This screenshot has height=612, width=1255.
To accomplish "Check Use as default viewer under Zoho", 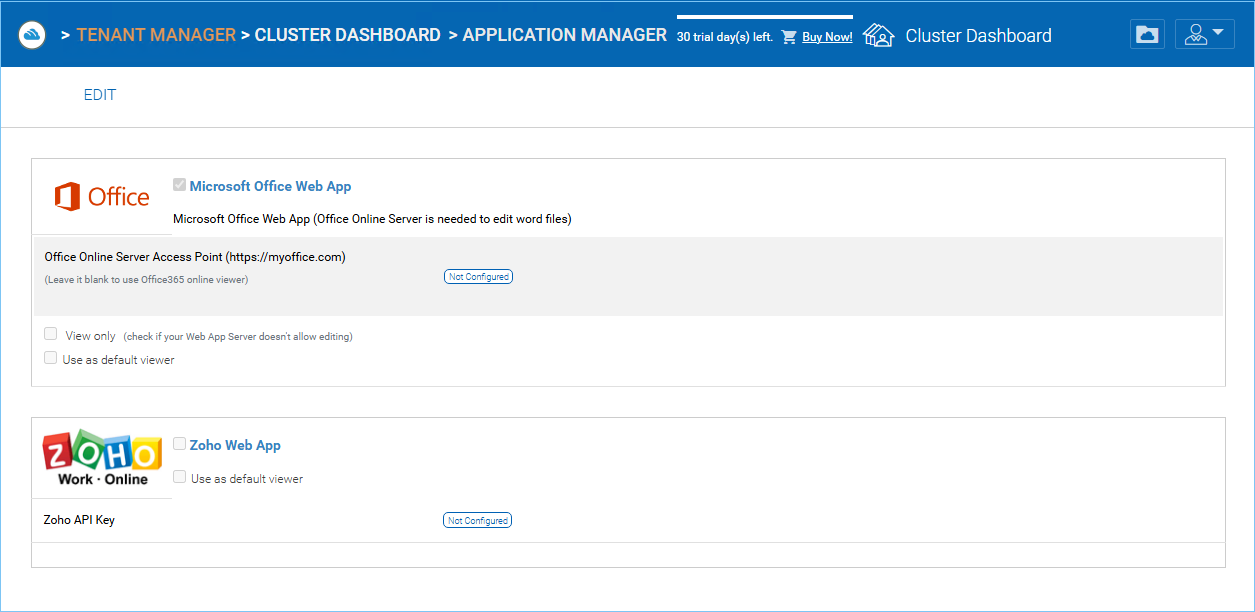I will click(179, 477).
